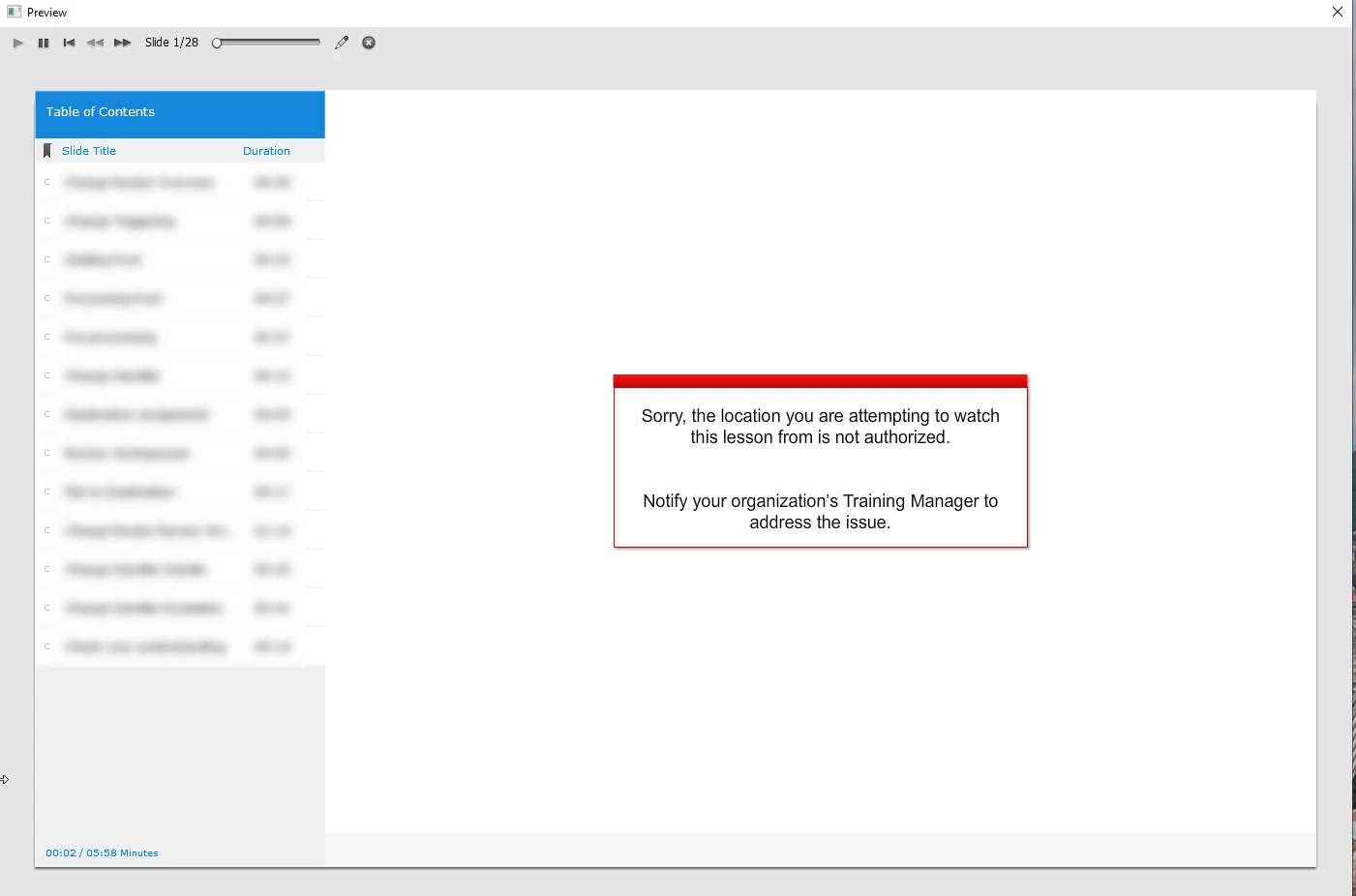The height and width of the screenshot is (896, 1356).
Task: Start playback with the Play button
Action: pos(17,43)
